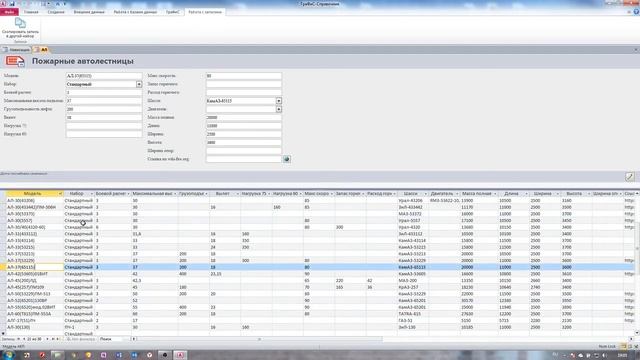The image size is (640, 360).
Task: Click the save icon in quick access toolbar
Action: click(x=12, y=4)
